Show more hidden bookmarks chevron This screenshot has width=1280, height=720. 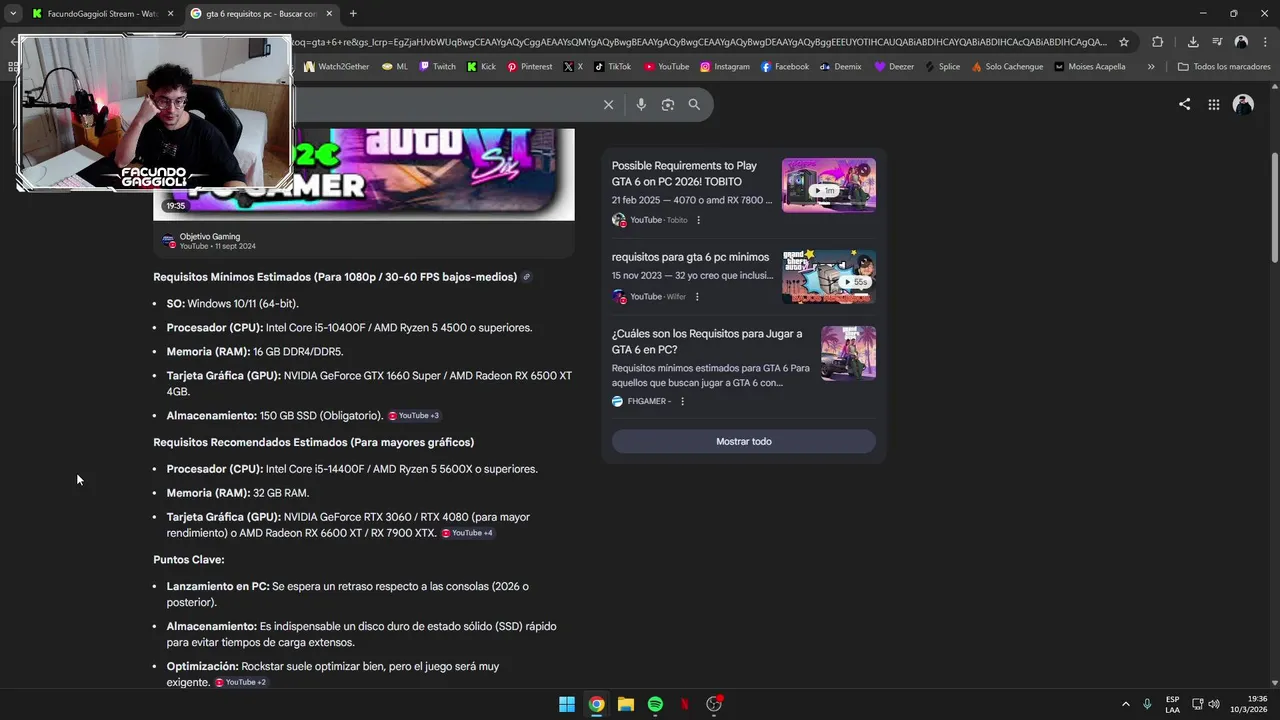1151,67
